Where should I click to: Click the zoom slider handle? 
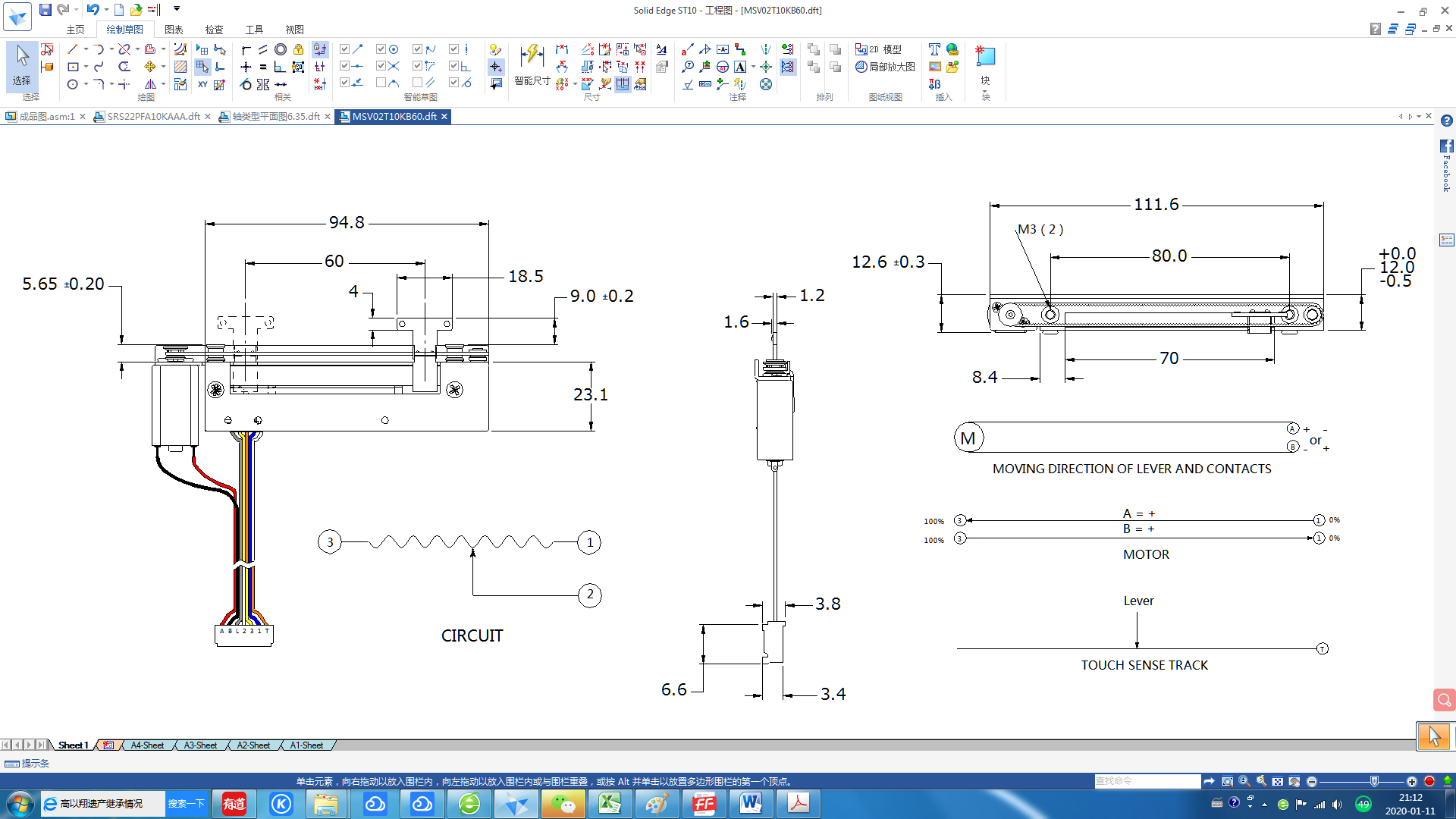tap(1374, 781)
